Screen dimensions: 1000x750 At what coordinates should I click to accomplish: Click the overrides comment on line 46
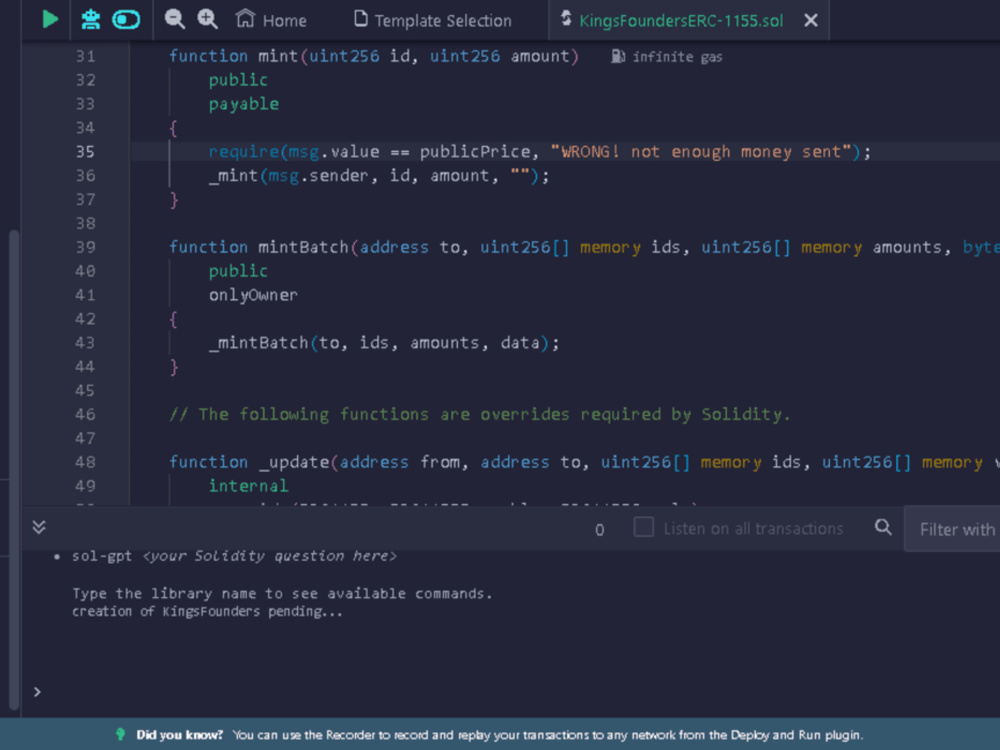[480, 415]
